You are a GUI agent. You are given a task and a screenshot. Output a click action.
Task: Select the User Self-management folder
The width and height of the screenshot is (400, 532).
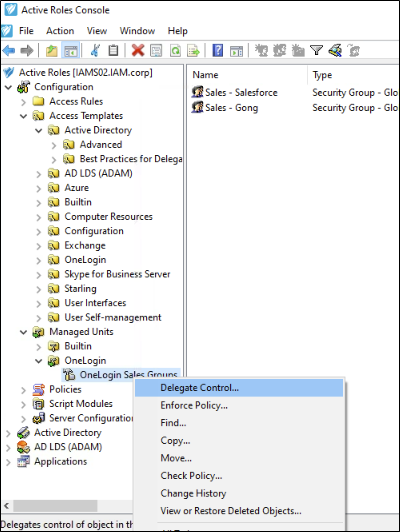tap(113, 318)
